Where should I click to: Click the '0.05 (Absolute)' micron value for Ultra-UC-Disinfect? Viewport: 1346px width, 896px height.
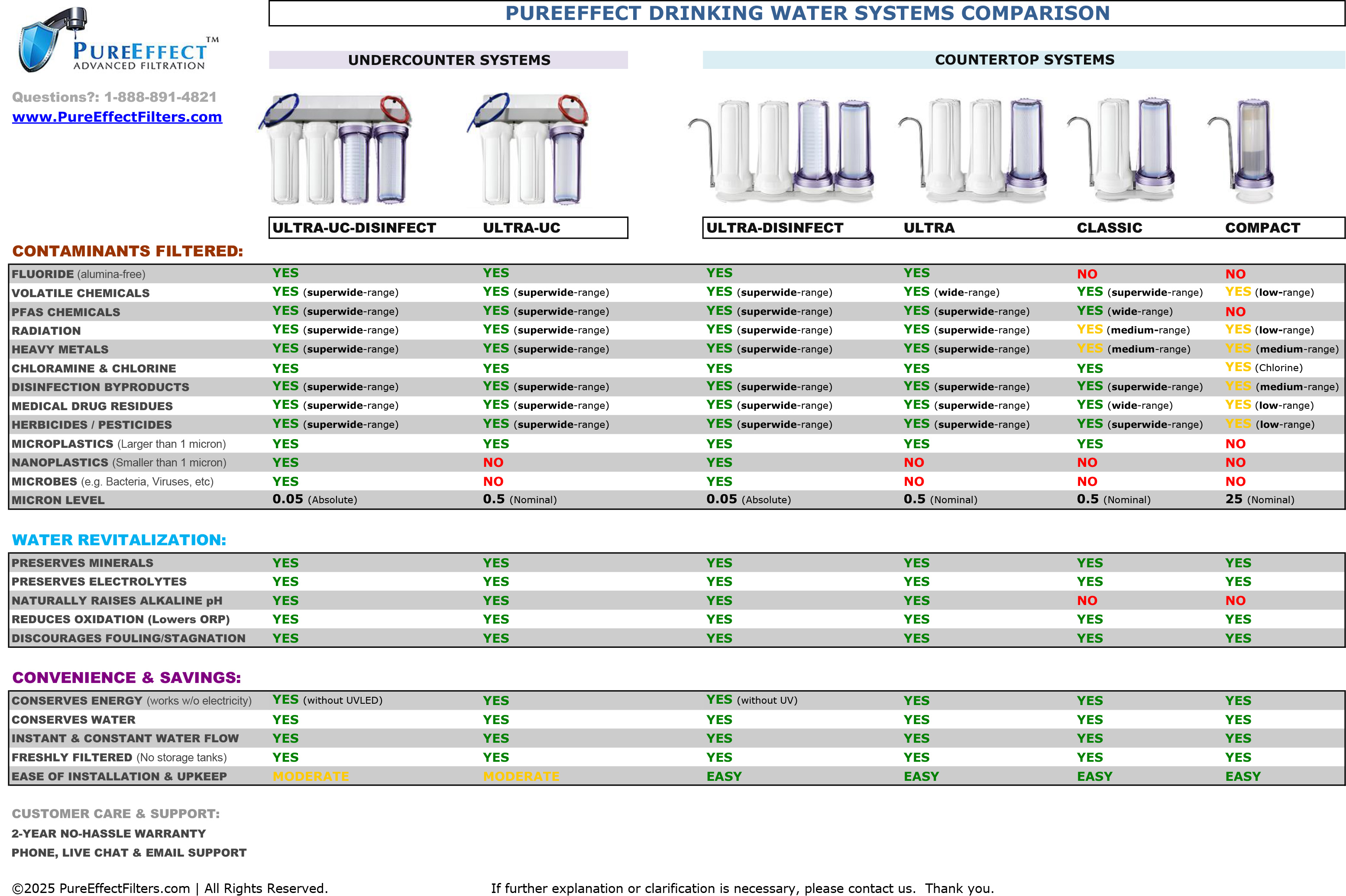pos(315,499)
